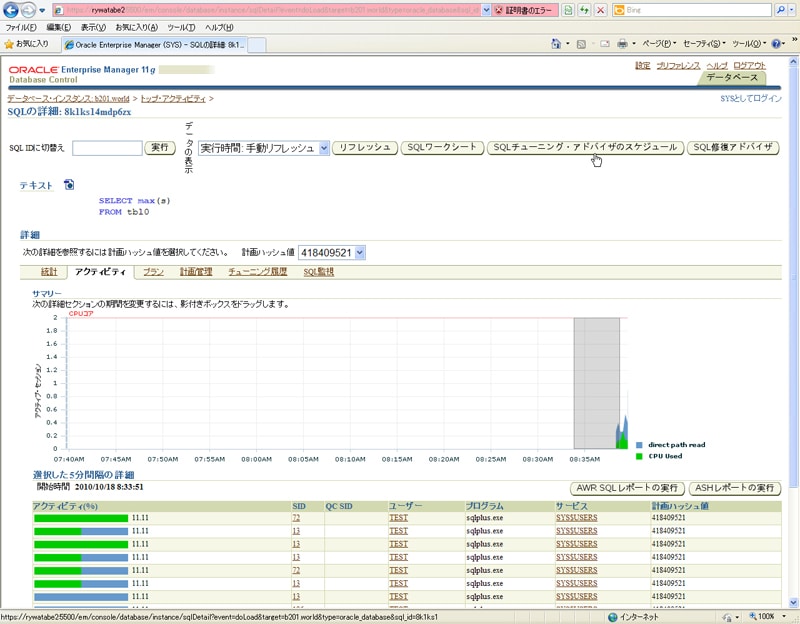
Task: Run the ASHレポートの実行 button
Action: coord(736,488)
